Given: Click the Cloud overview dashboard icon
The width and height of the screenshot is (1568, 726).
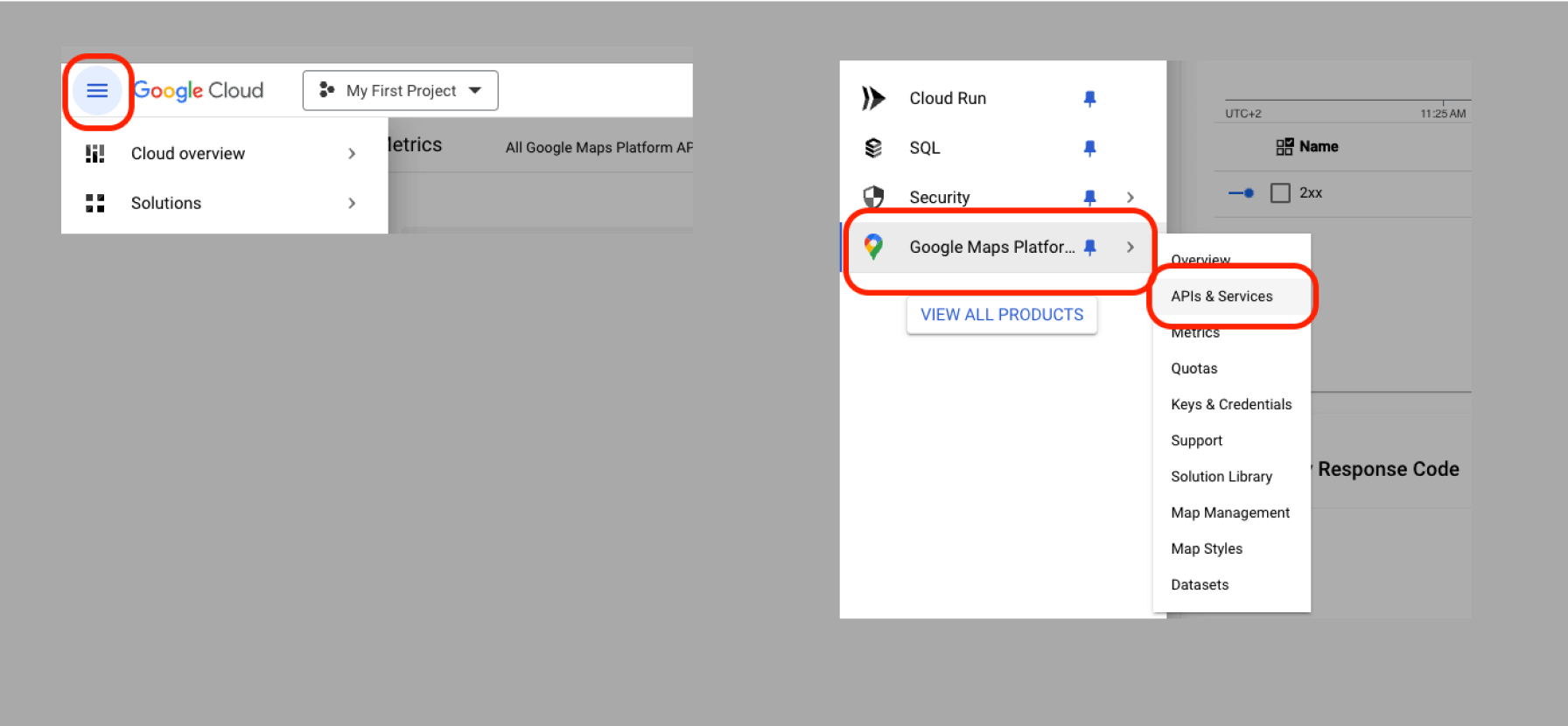Looking at the screenshot, I should click(x=94, y=154).
